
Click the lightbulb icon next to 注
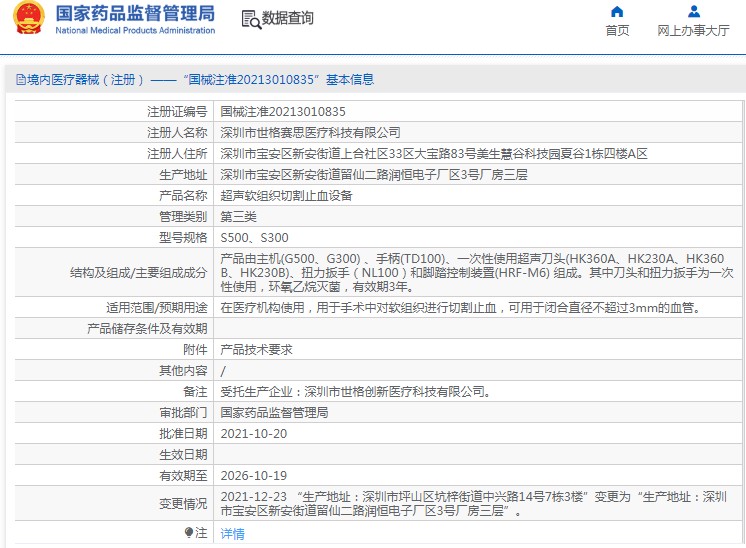189,532
